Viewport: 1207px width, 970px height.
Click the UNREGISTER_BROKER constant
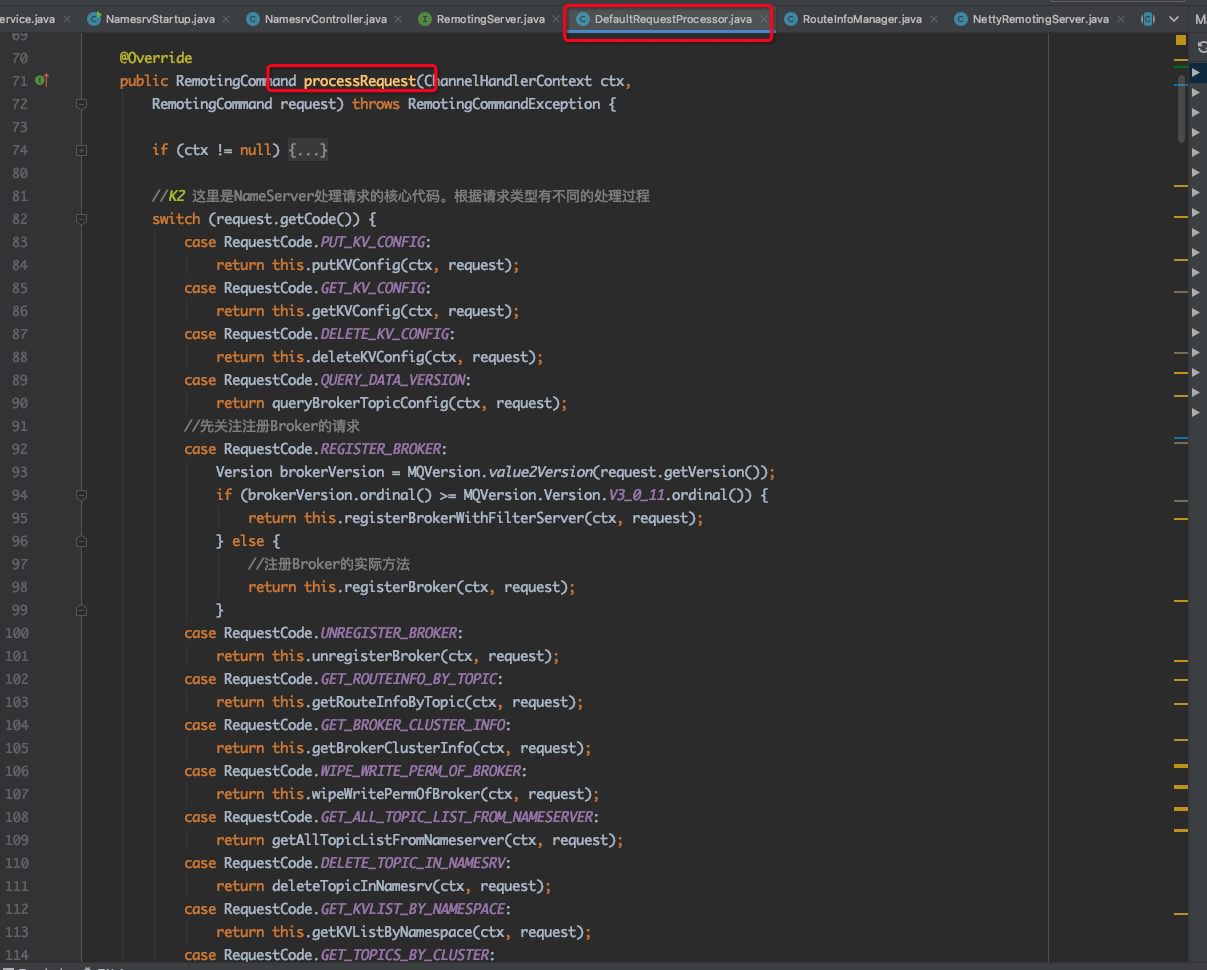[390, 633]
